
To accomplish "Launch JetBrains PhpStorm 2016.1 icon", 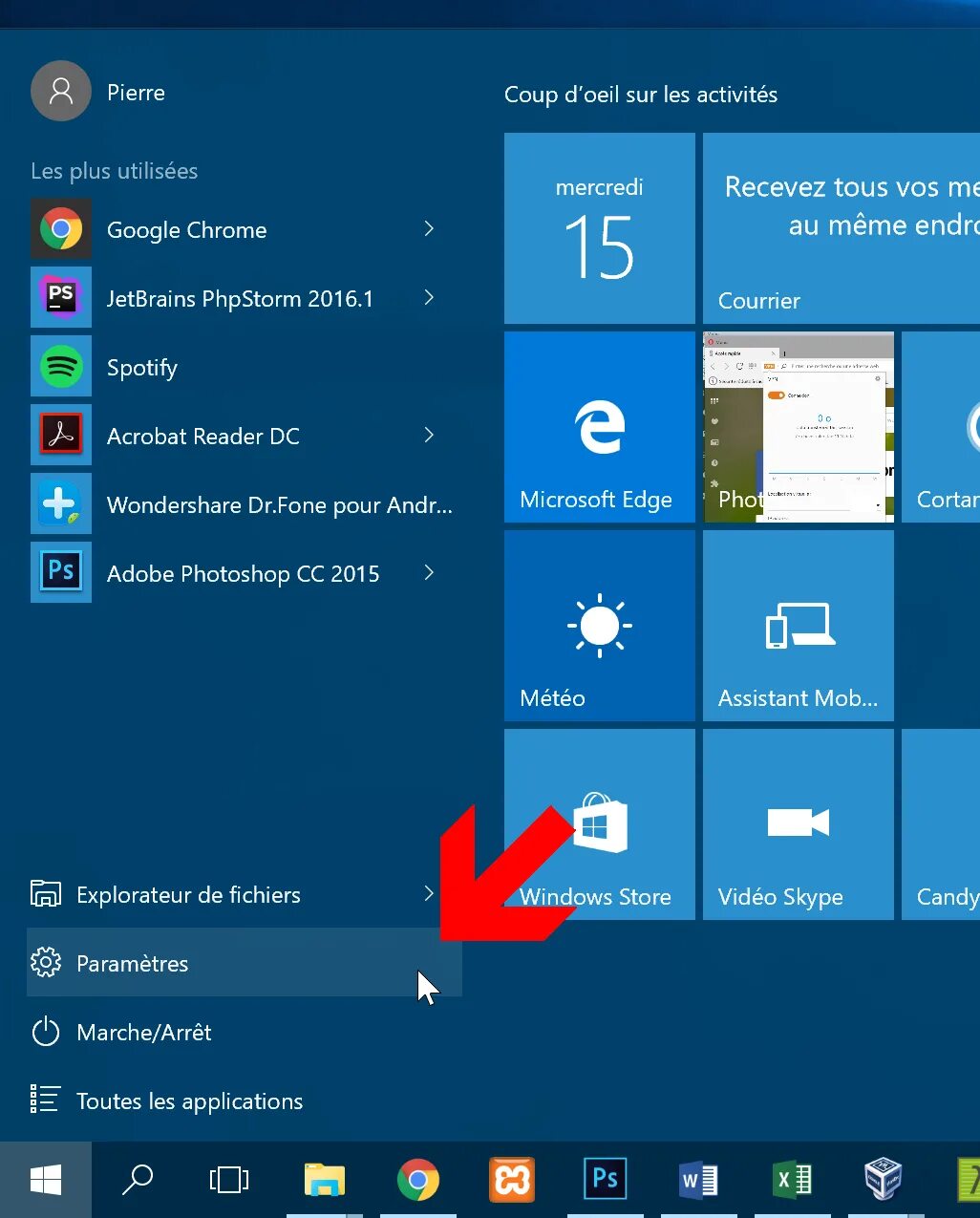I will (61, 298).
